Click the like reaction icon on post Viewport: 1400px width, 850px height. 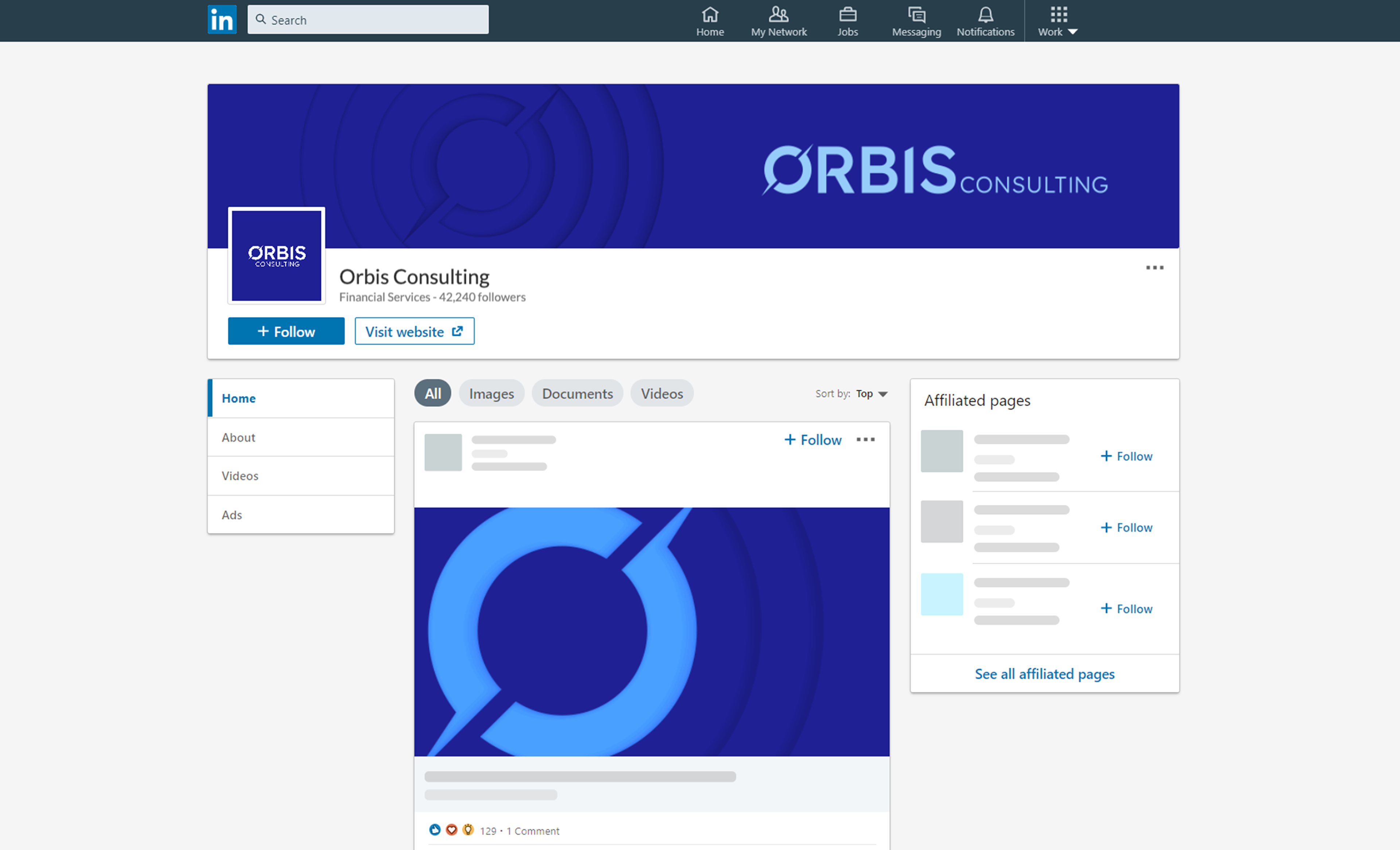coord(435,830)
